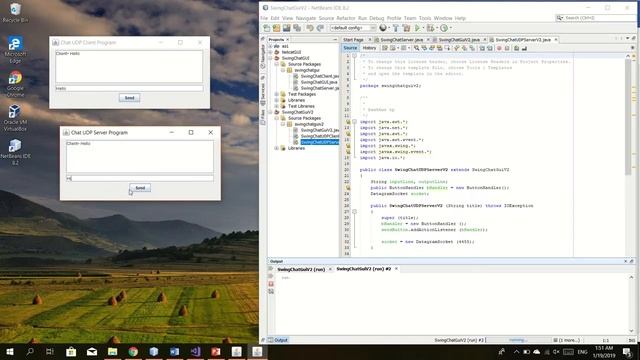Open the Tools menu
This screenshot has width=640, height=360.
click(425, 18)
